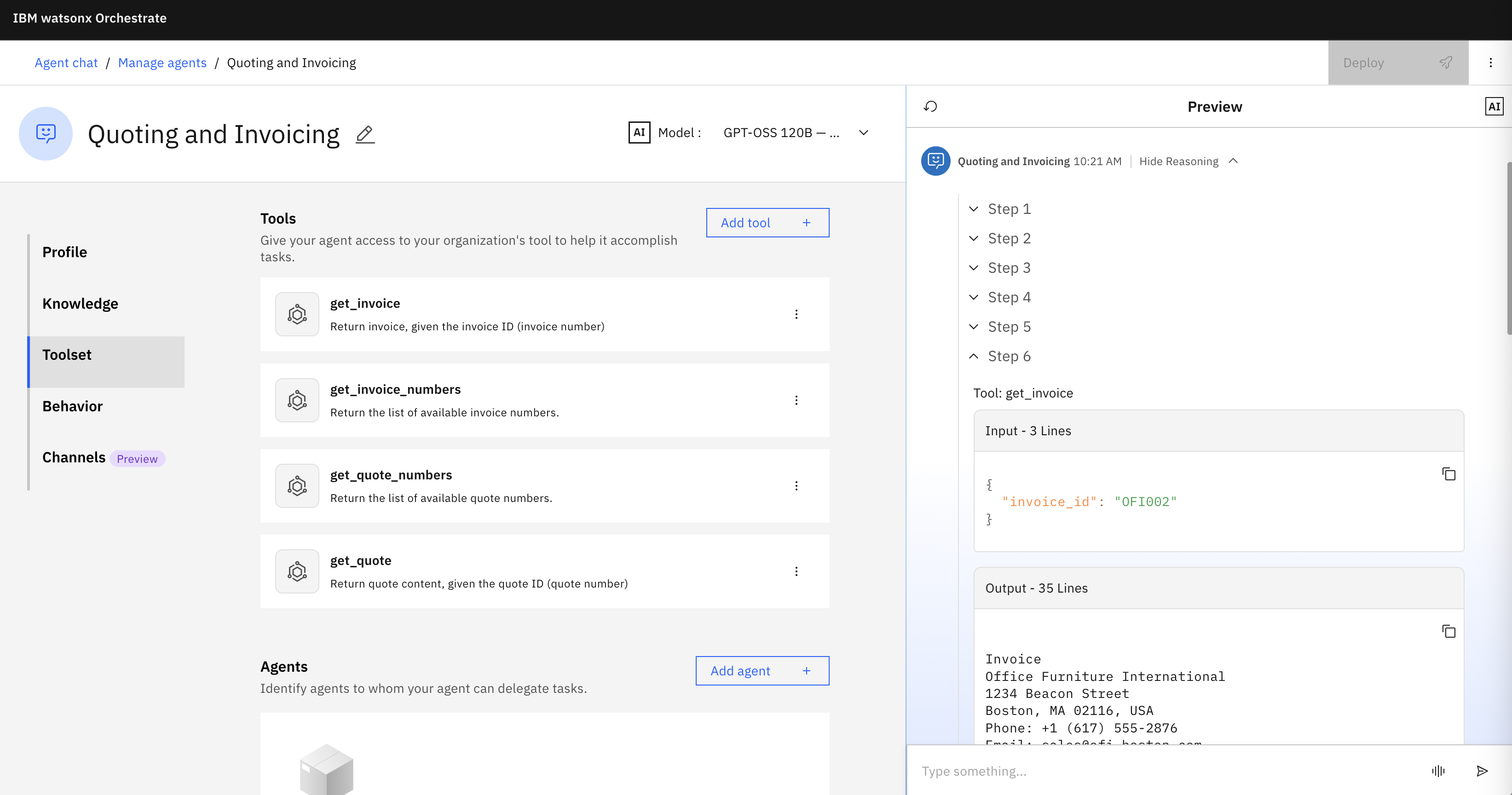Open the page overflow menu beside Deploy
The width and height of the screenshot is (1512, 795).
[x=1490, y=63]
